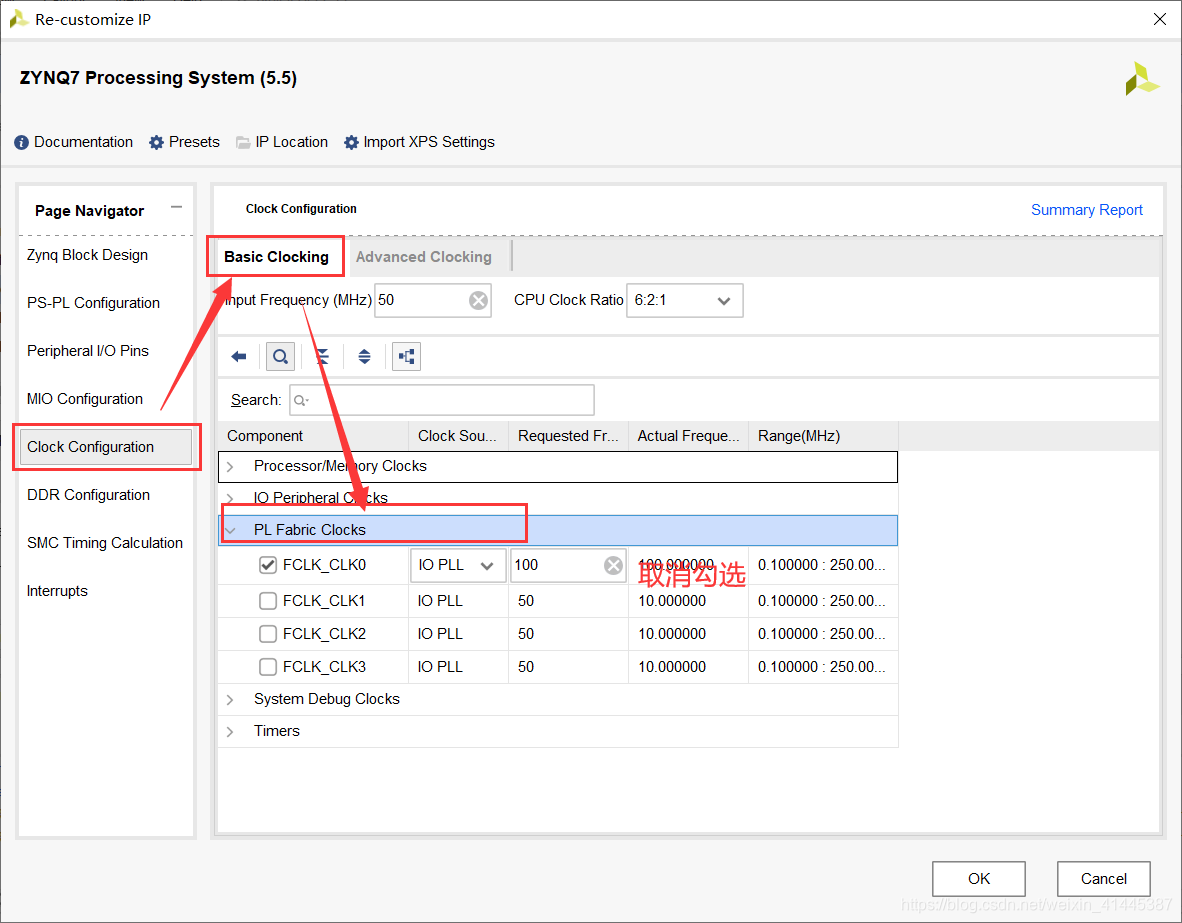
Task: Uncheck the FCLK_CLK0 checkbox
Action: pyautogui.click(x=268, y=565)
